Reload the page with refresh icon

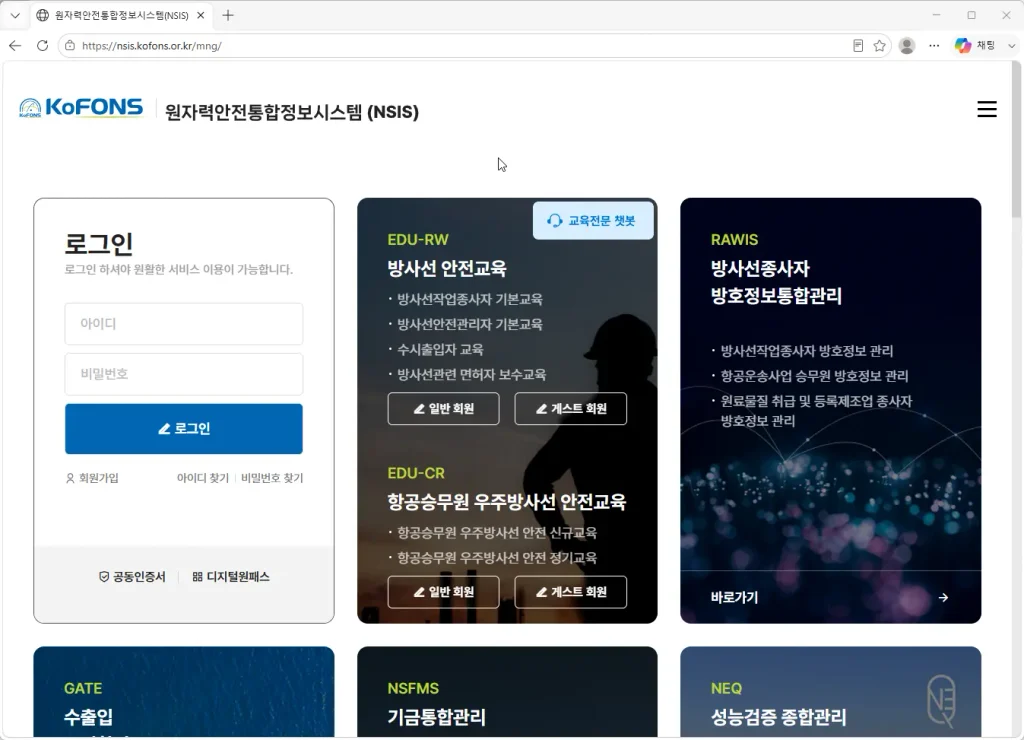point(42,46)
